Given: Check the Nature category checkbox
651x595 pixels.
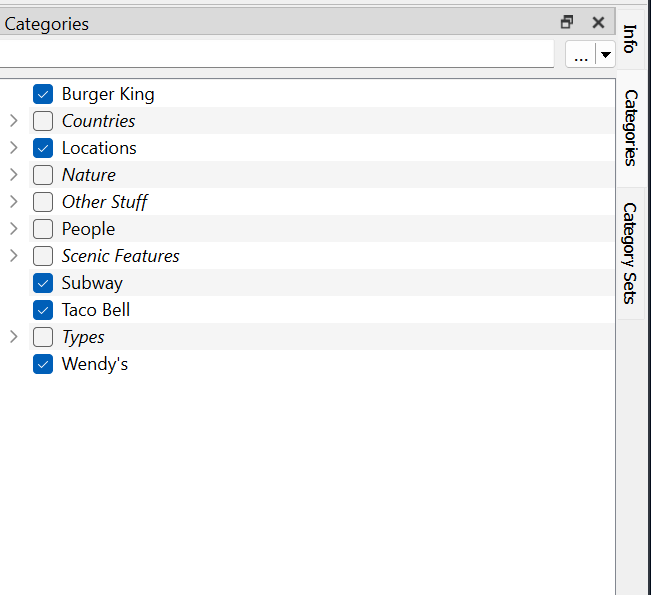Looking at the screenshot, I should [x=43, y=175].
